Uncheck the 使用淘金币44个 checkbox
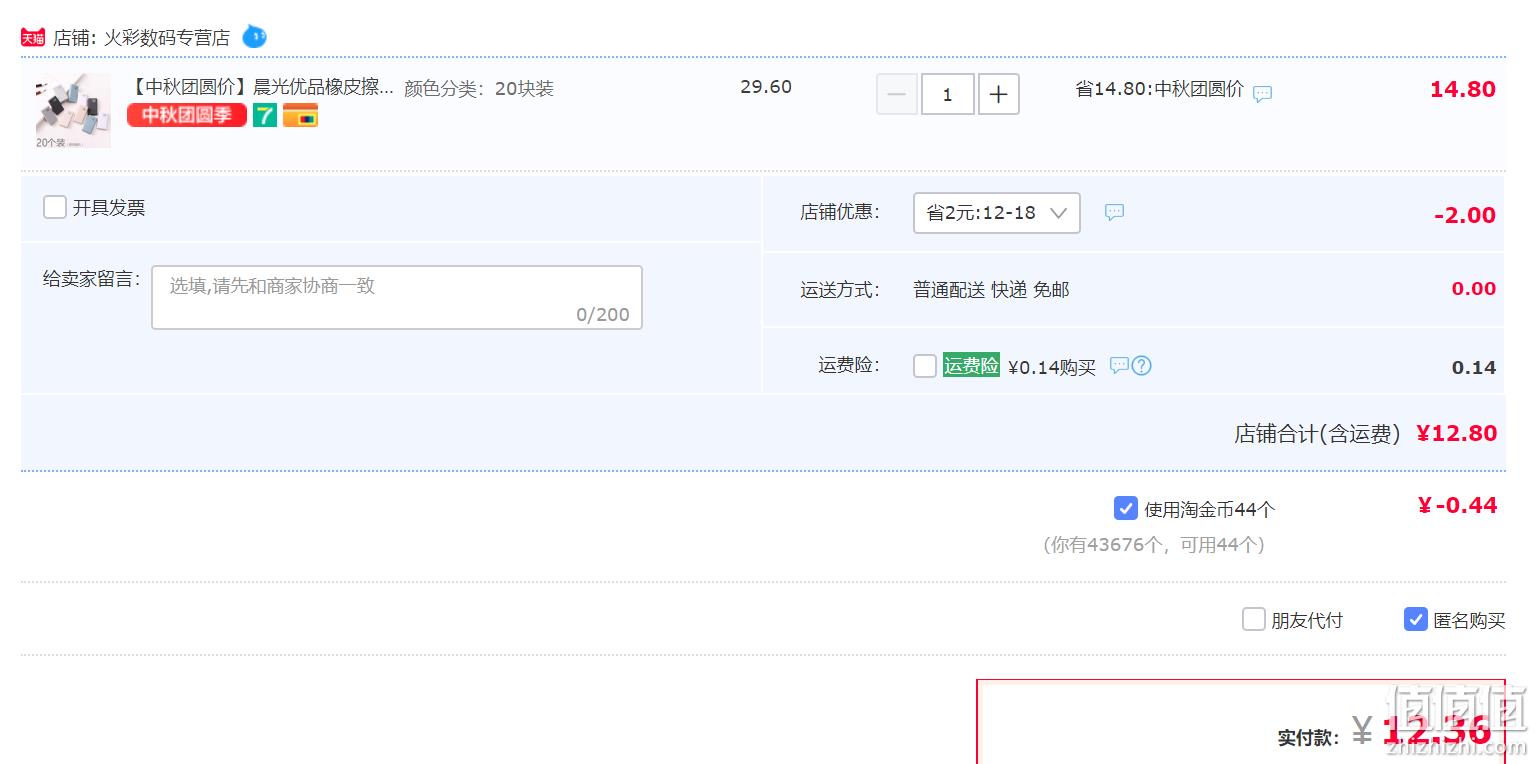Screen dimensions: 1536x764 (1126, 508)
